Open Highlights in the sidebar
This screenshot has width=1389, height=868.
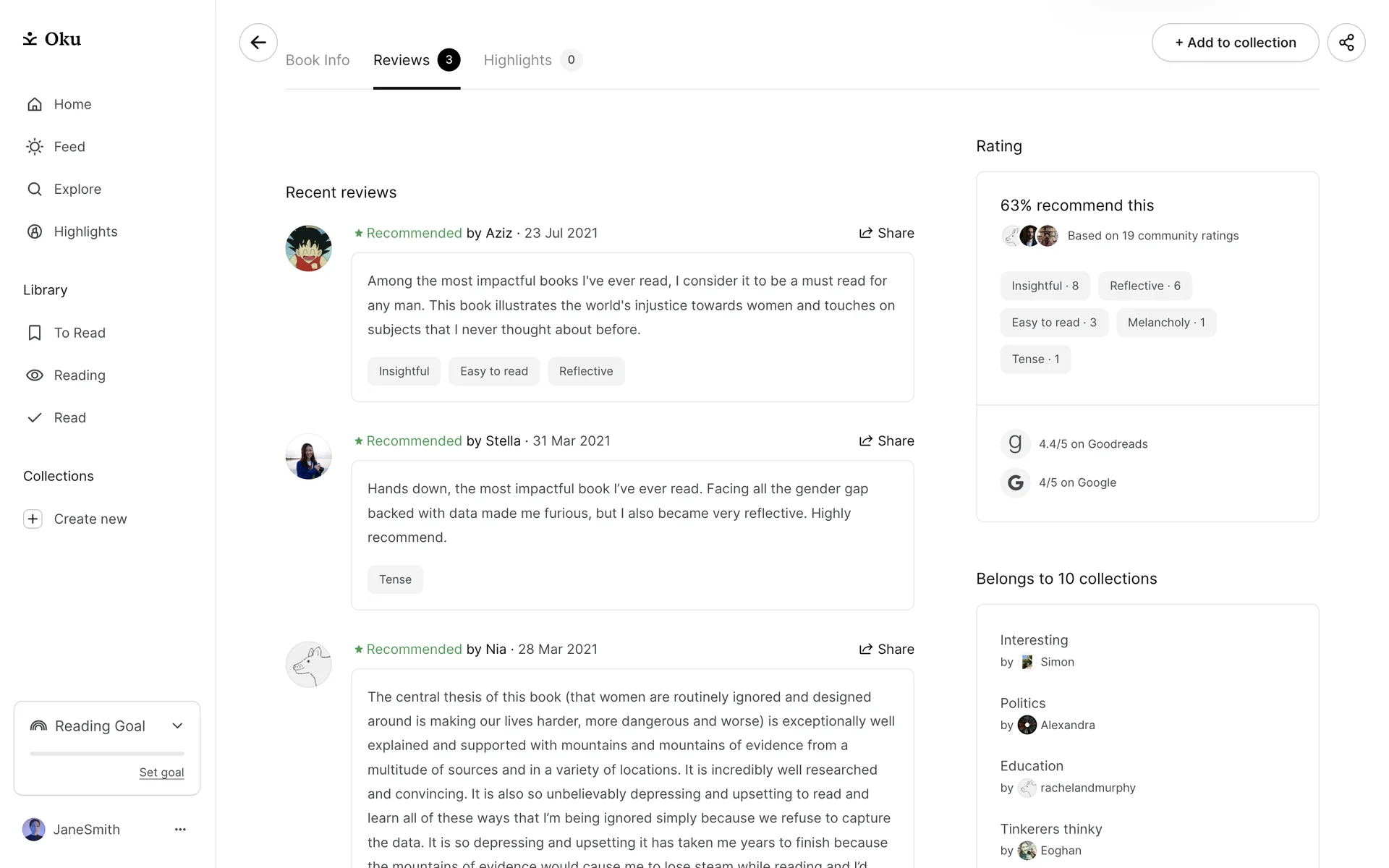(x=85, y=231)
